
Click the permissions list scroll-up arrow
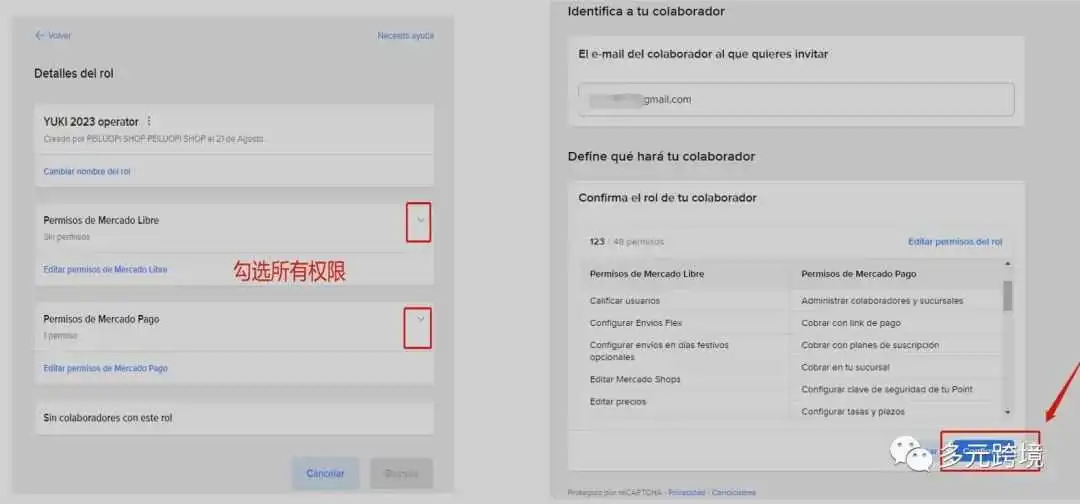pos(1008,264)
